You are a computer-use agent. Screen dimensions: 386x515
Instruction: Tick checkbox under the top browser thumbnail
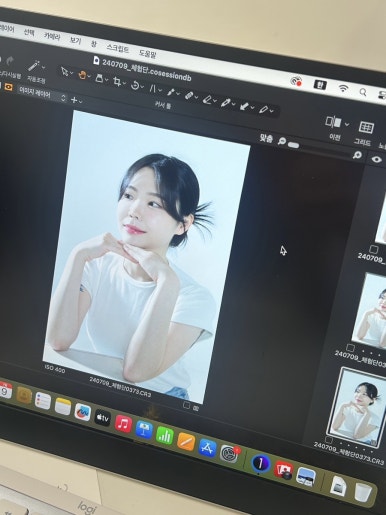point(374,249)
